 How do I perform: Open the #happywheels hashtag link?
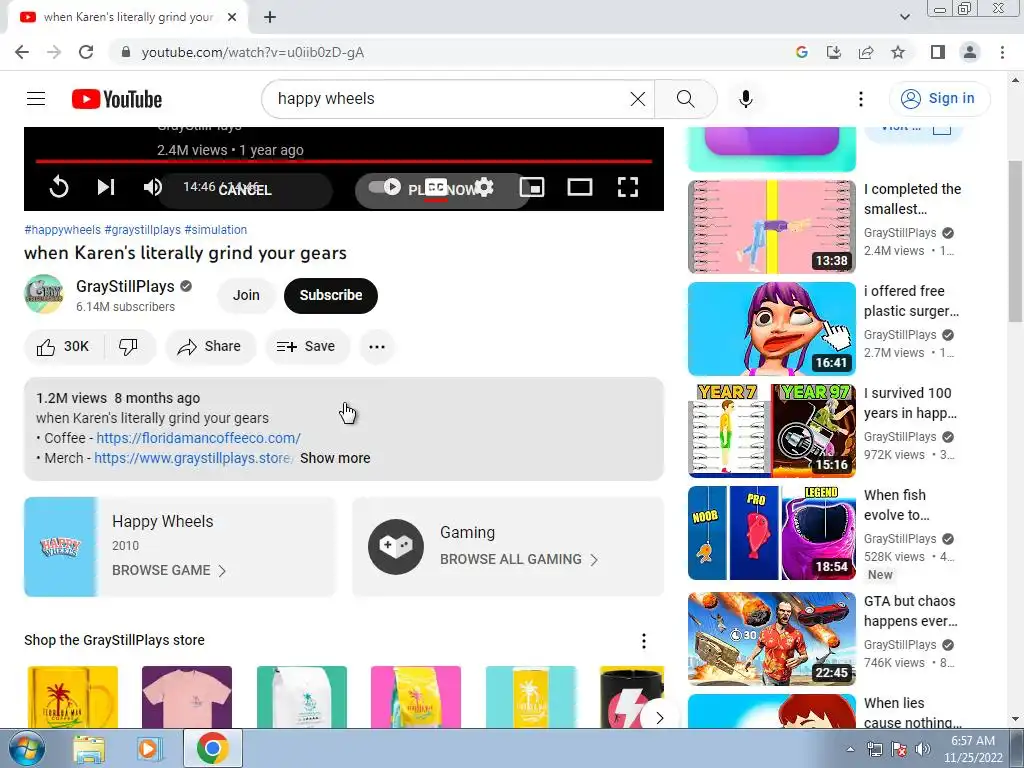pyautogui.click(x=62, y=230)
